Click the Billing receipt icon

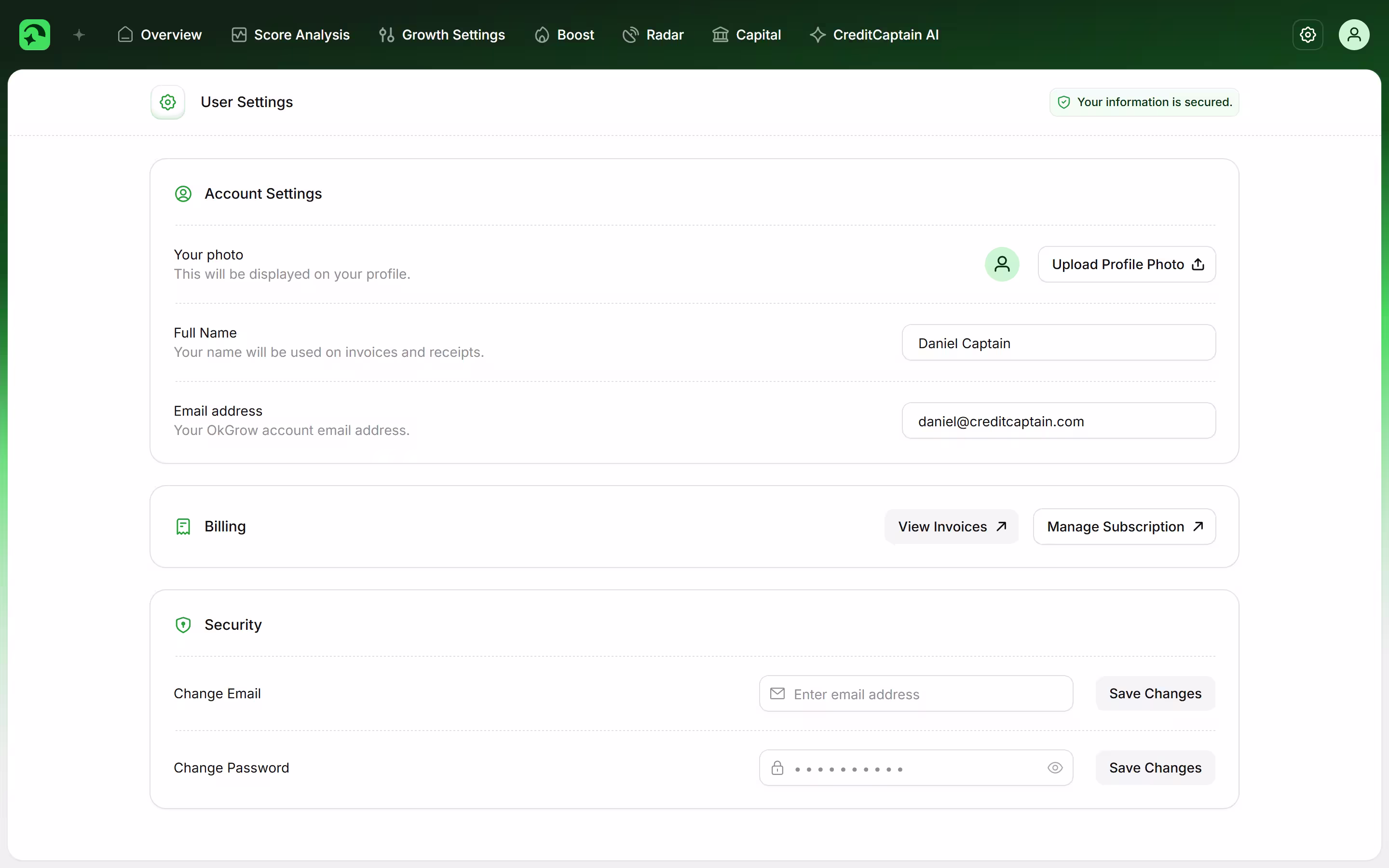[183, 527]
